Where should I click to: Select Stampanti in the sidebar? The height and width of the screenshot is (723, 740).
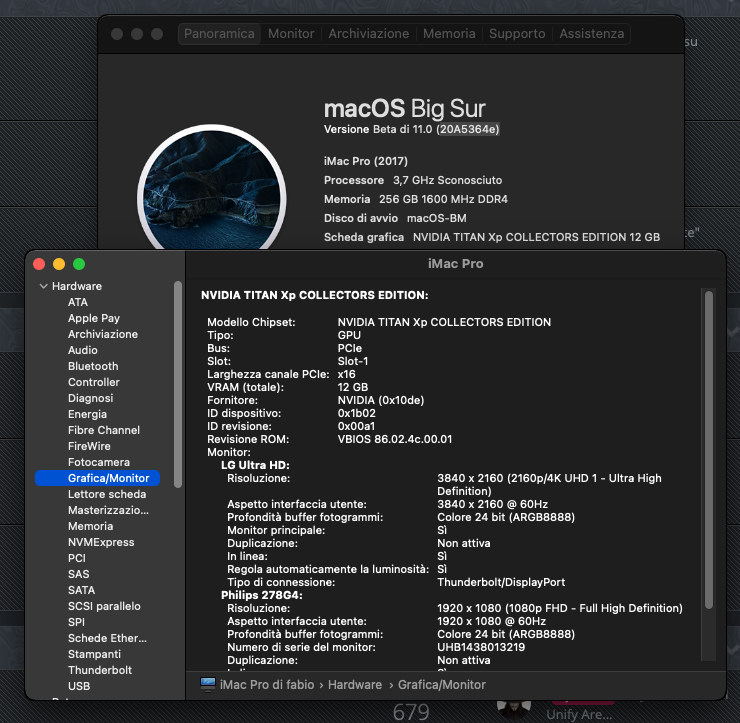click(94, 655)
